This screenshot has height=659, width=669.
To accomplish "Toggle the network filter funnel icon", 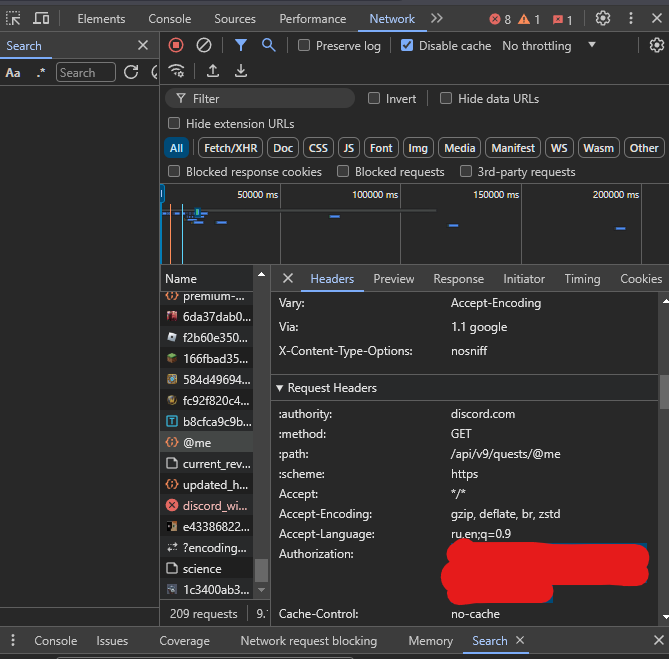I will tap(241, 45).
